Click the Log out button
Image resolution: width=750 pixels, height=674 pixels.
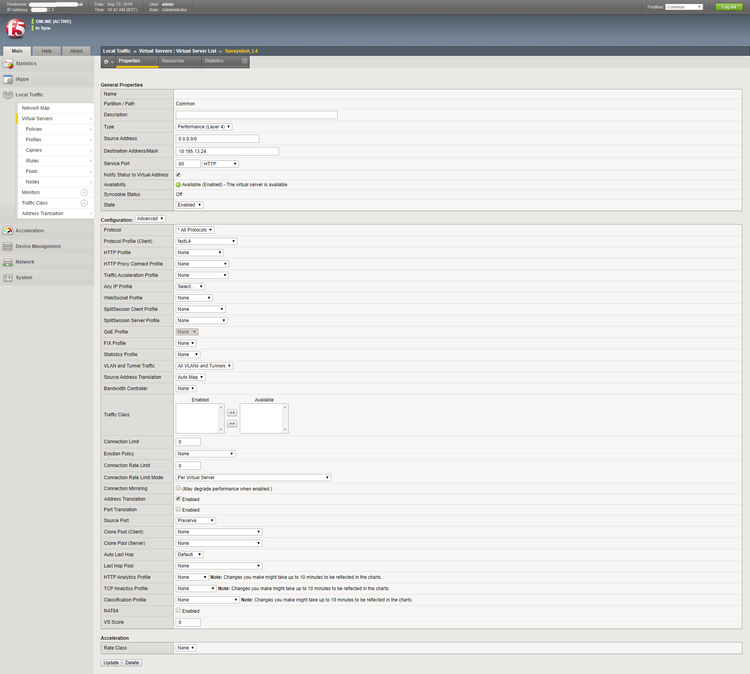coord(729,7)
